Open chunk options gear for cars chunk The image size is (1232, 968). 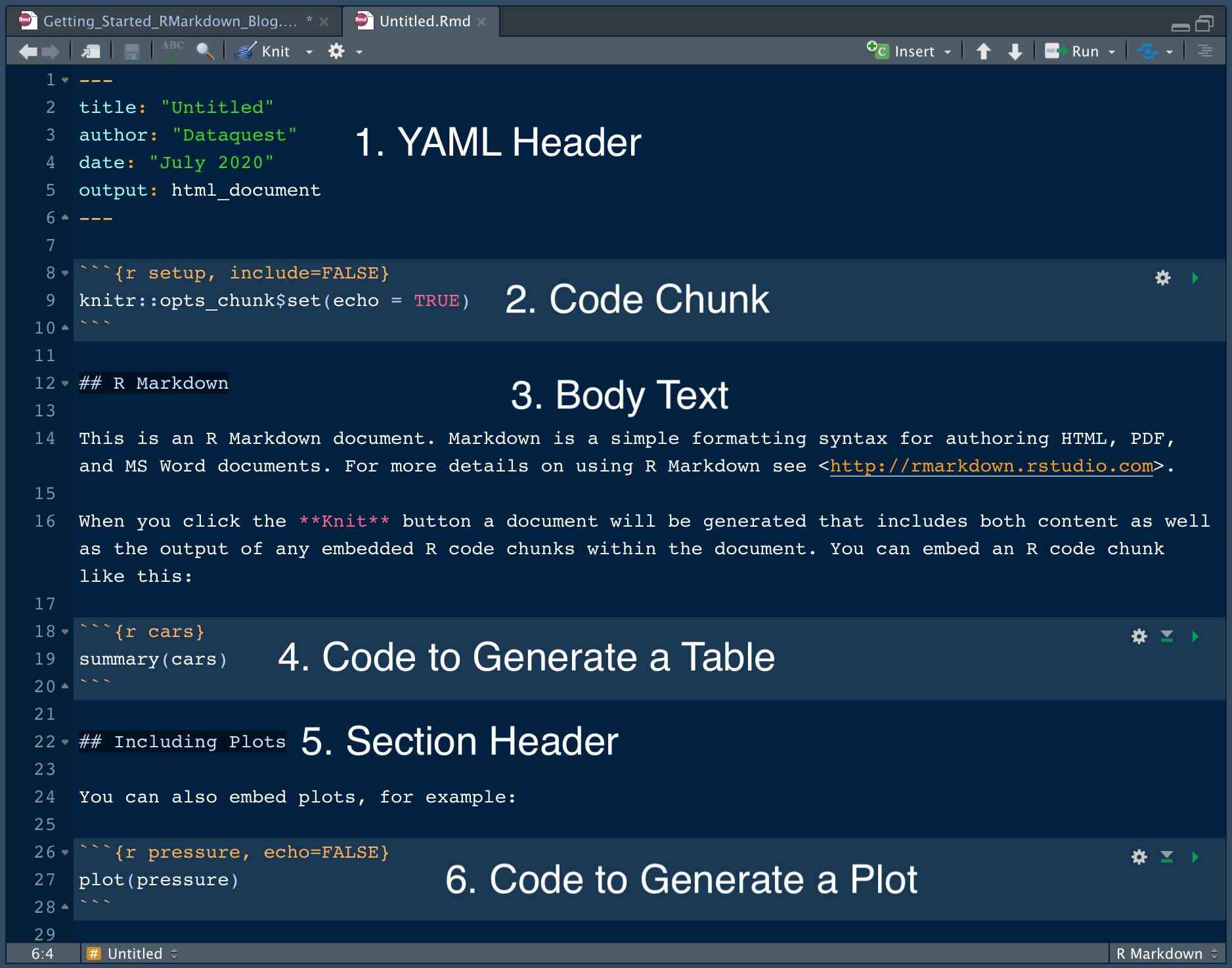1139,636
